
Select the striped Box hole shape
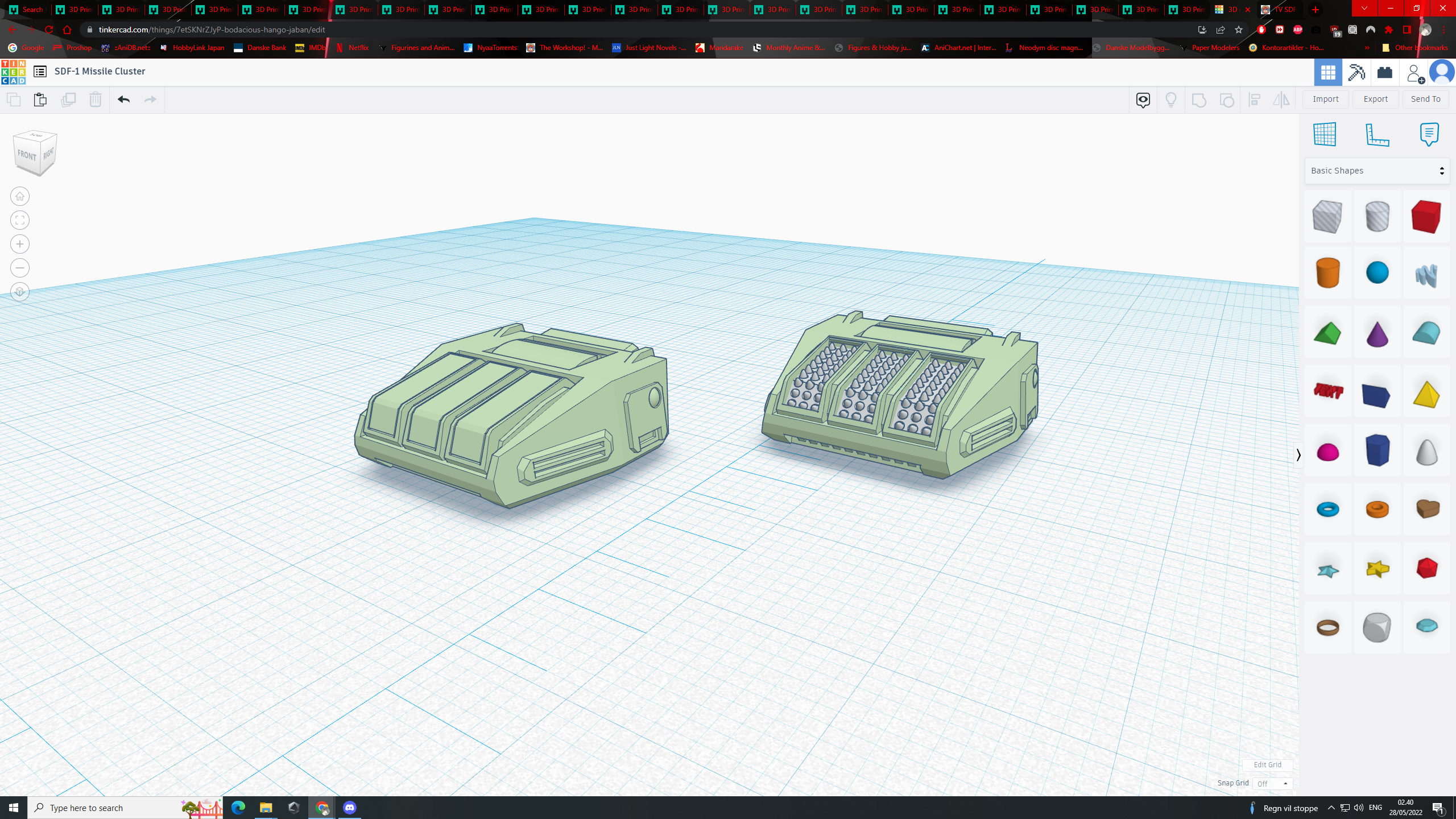click(x=1327, y=217)
